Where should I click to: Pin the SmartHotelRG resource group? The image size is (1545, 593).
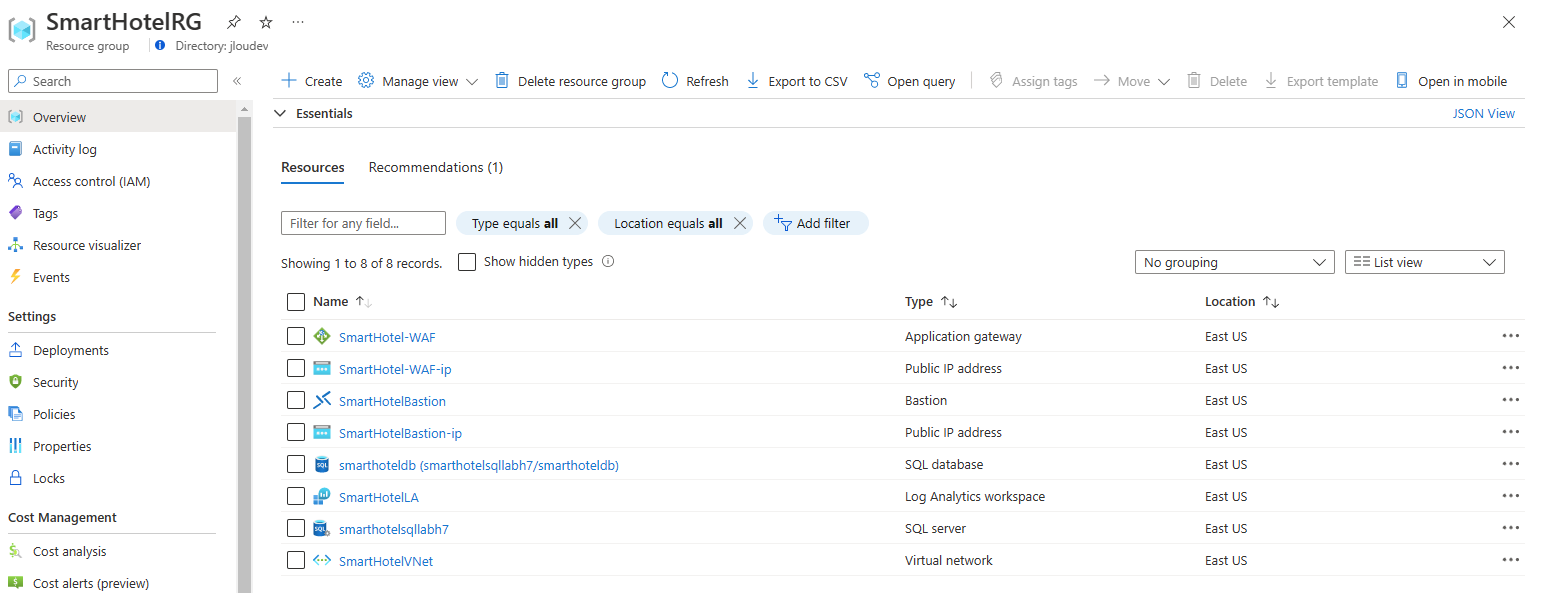(233, 22)
